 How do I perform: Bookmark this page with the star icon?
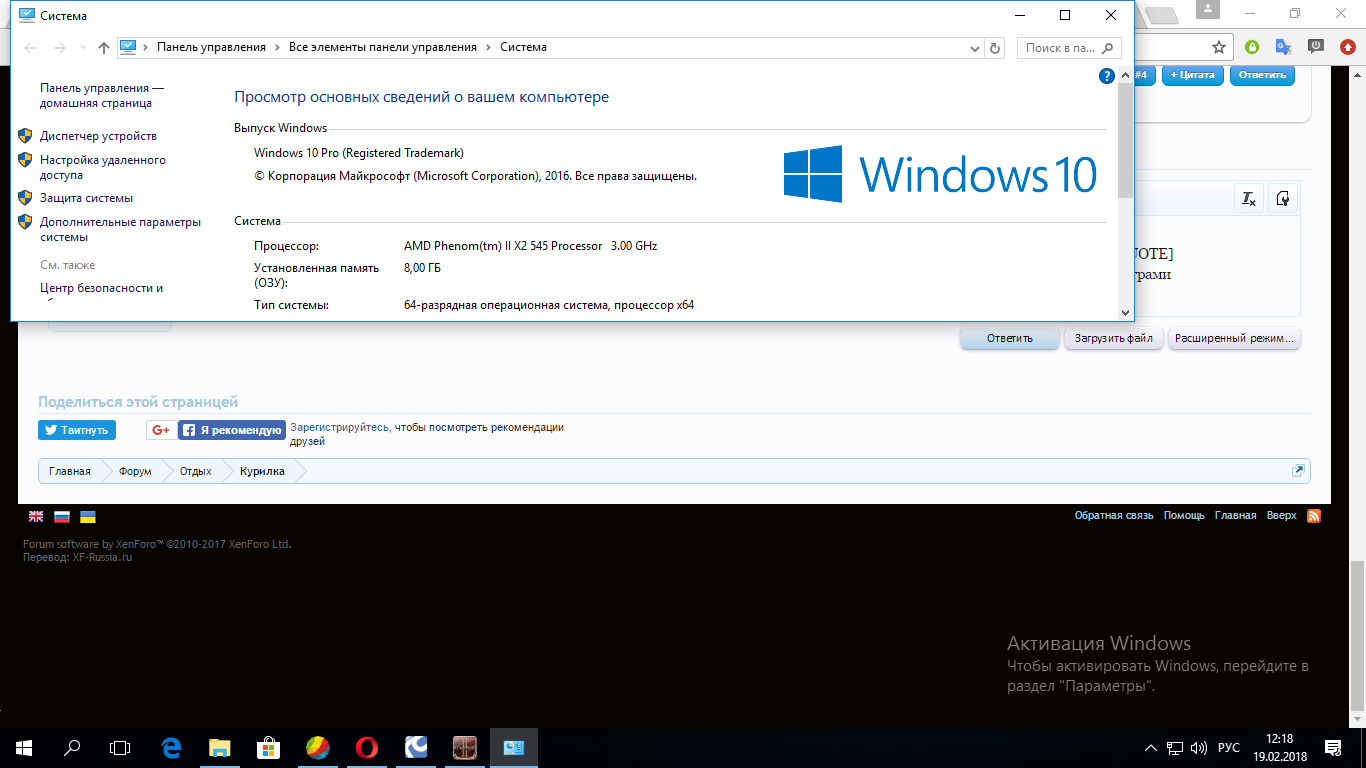[1219, 47]
